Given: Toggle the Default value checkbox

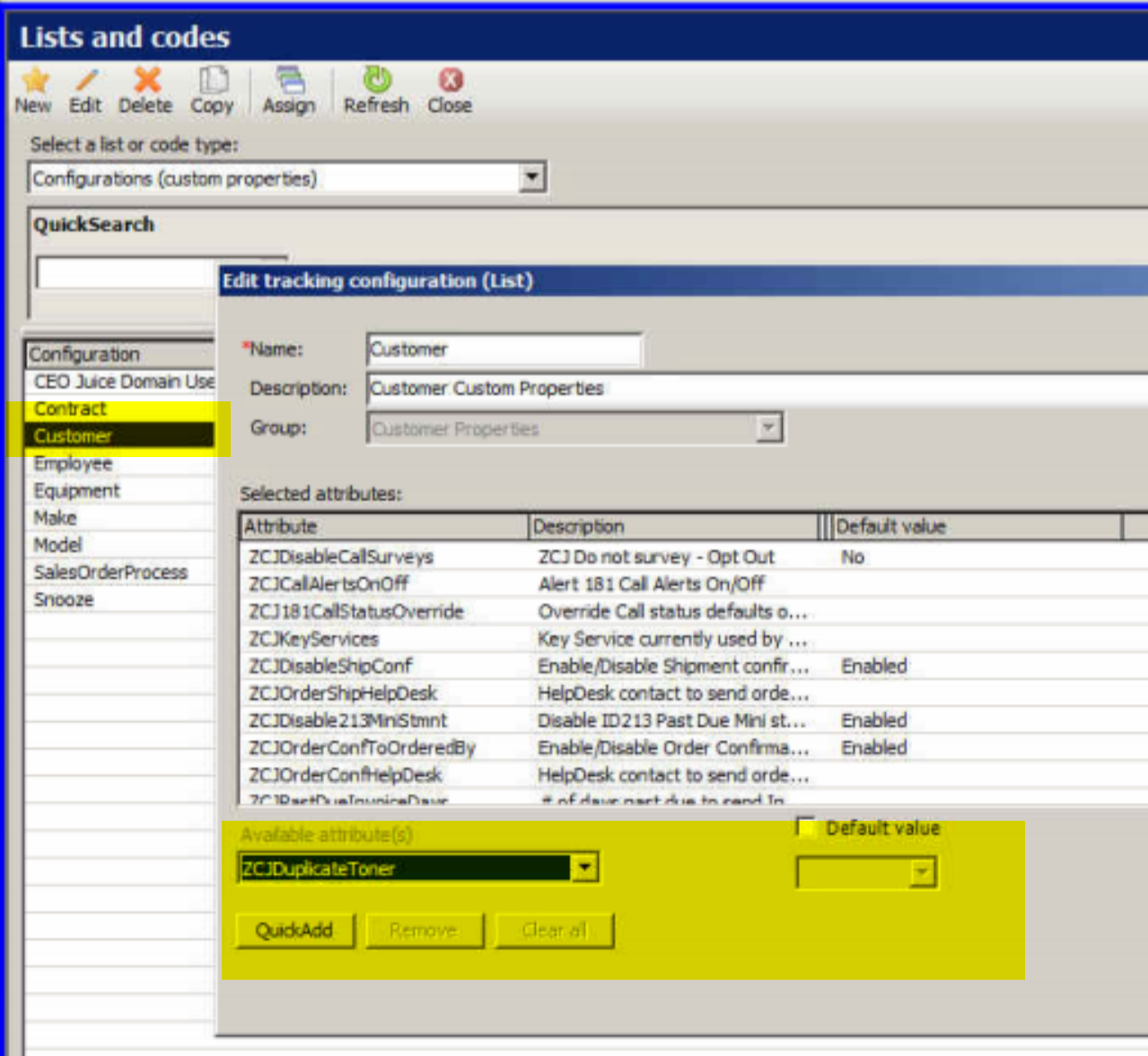Looking at the screenshot, I should (x=806, y=827).
